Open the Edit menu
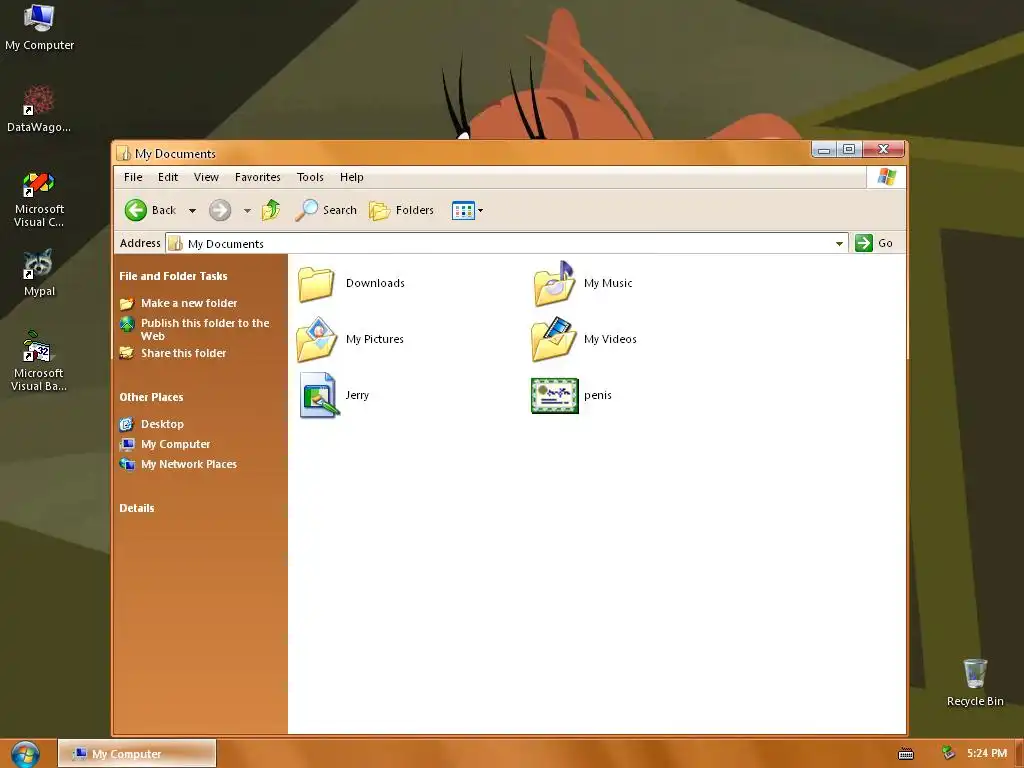Image resolution: width=1024 pixels, height=768 pixels. 168,177
